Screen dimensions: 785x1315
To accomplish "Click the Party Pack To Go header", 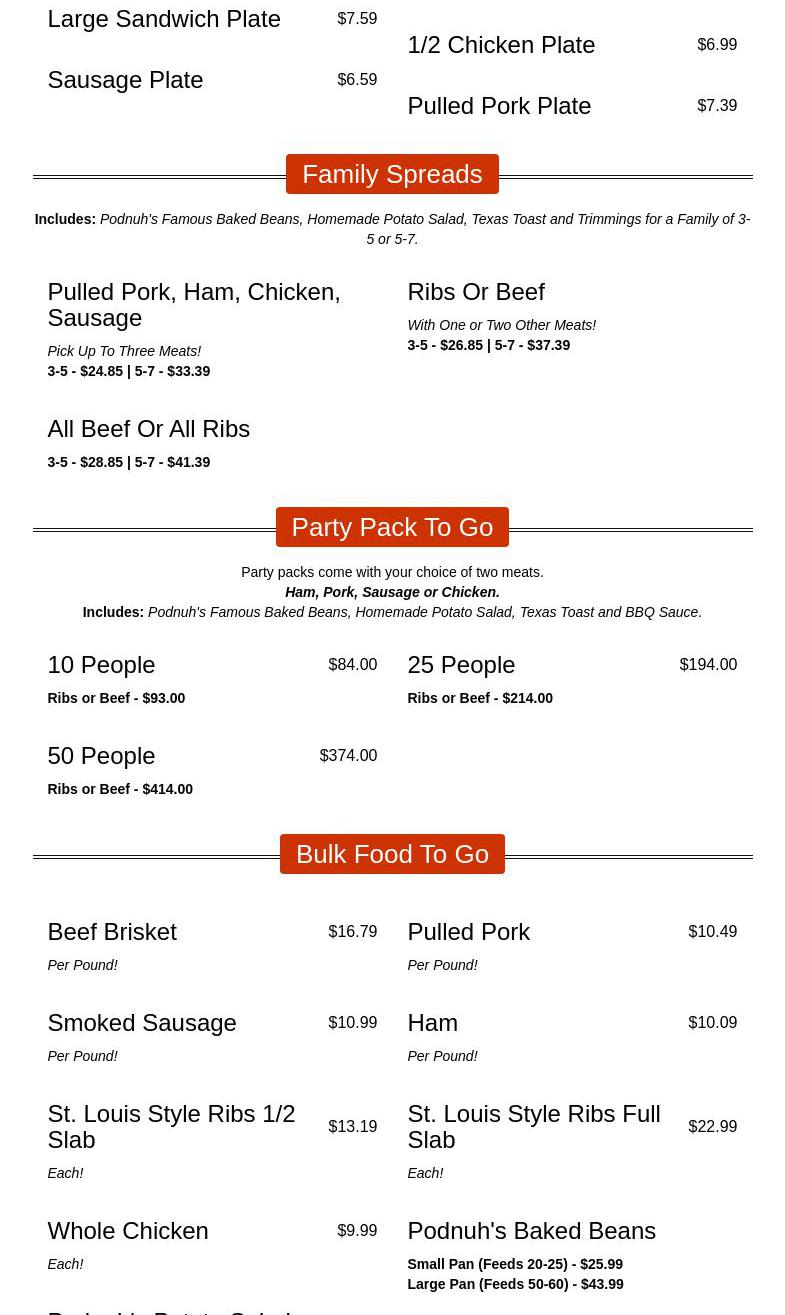I will [x=392, y=527].
